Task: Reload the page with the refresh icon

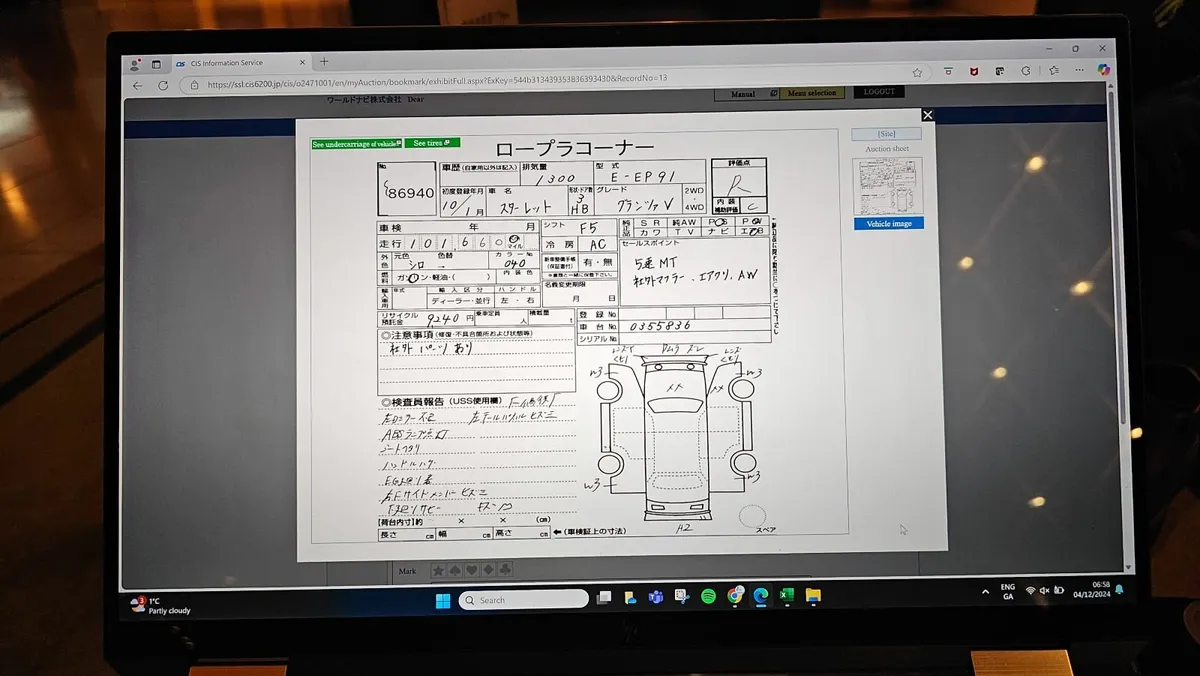Action: (163, 86)
